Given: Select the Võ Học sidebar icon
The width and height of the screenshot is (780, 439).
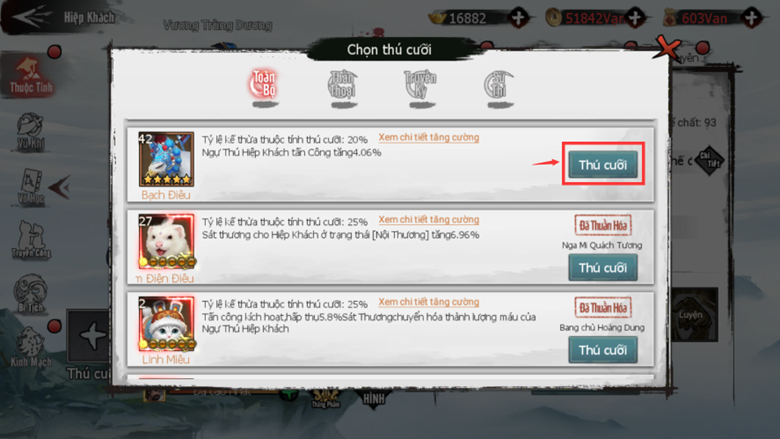Looking at the screenshot, I should [x=30, y=186].
